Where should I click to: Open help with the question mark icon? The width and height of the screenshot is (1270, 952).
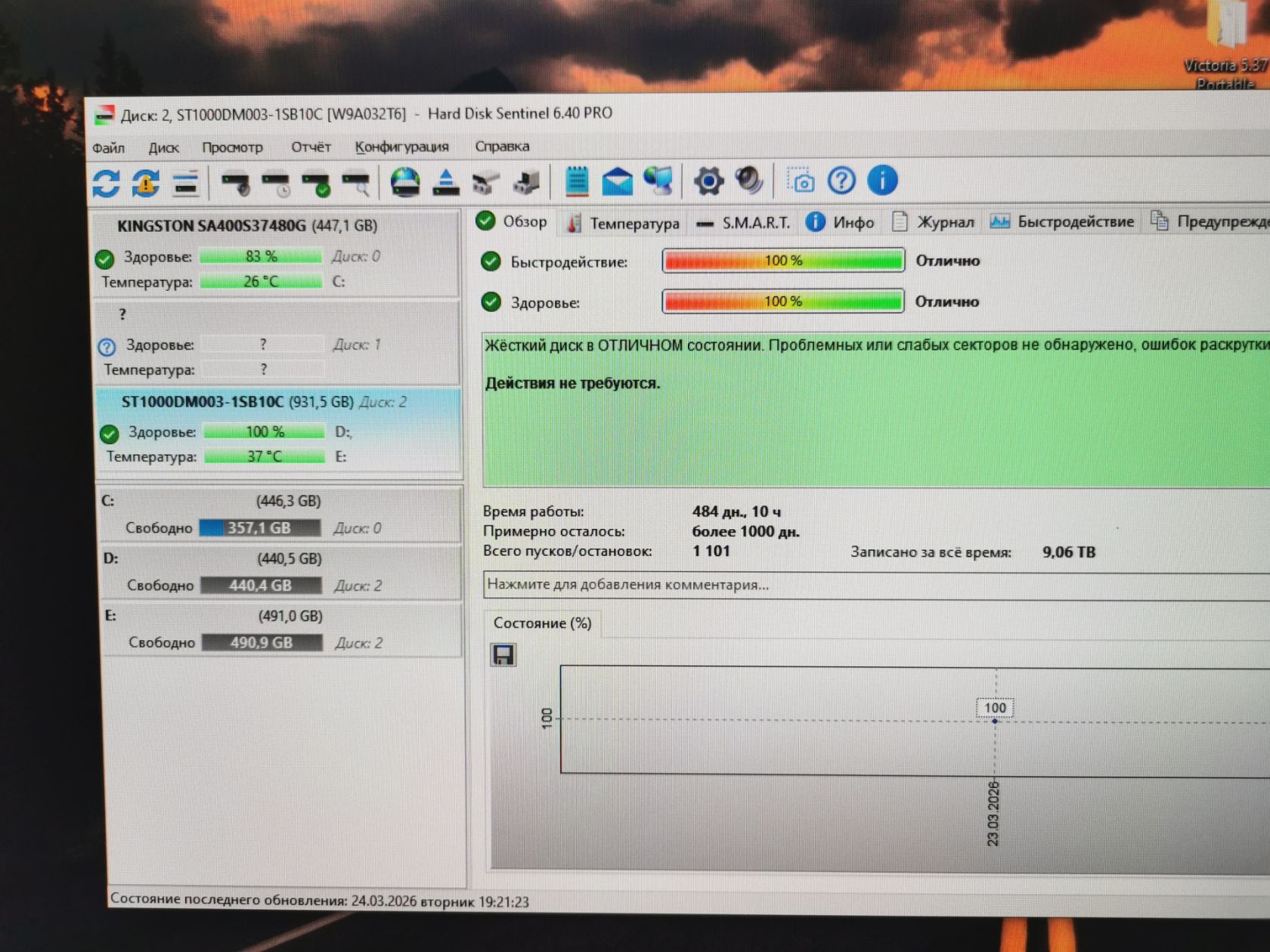(x=841, y=181)
